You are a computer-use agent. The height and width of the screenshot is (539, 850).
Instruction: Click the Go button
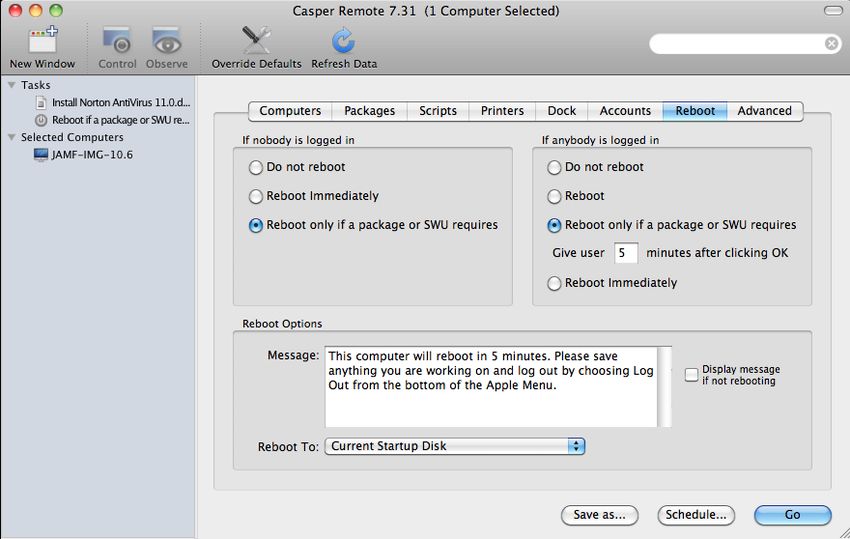[793, 515]
